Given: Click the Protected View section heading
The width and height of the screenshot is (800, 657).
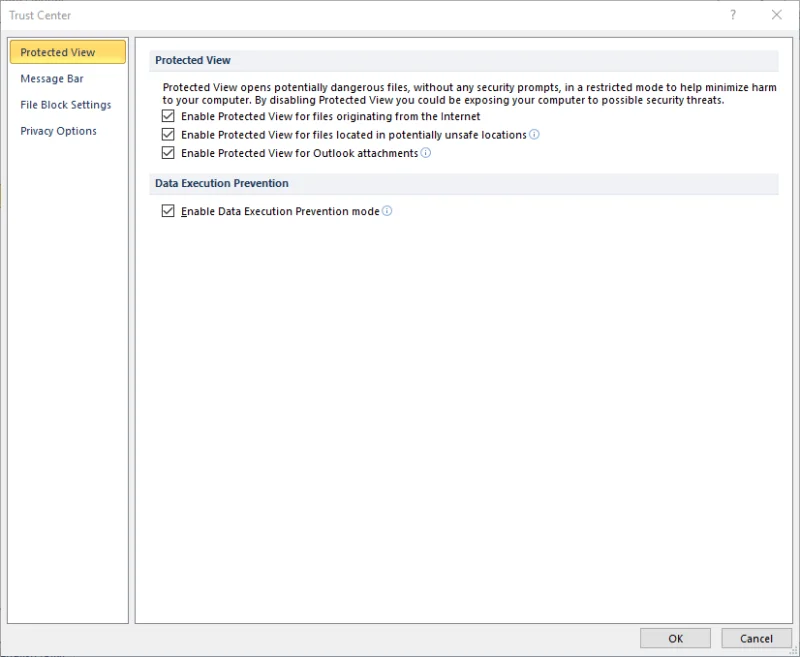Looking at the screenshot, I should 193,60.
